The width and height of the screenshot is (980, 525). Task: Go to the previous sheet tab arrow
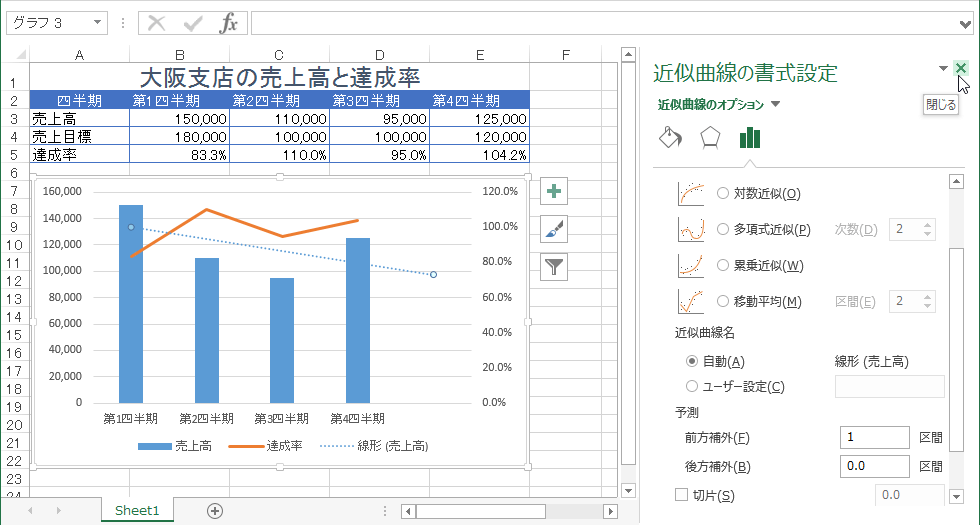tap(30, 511)
